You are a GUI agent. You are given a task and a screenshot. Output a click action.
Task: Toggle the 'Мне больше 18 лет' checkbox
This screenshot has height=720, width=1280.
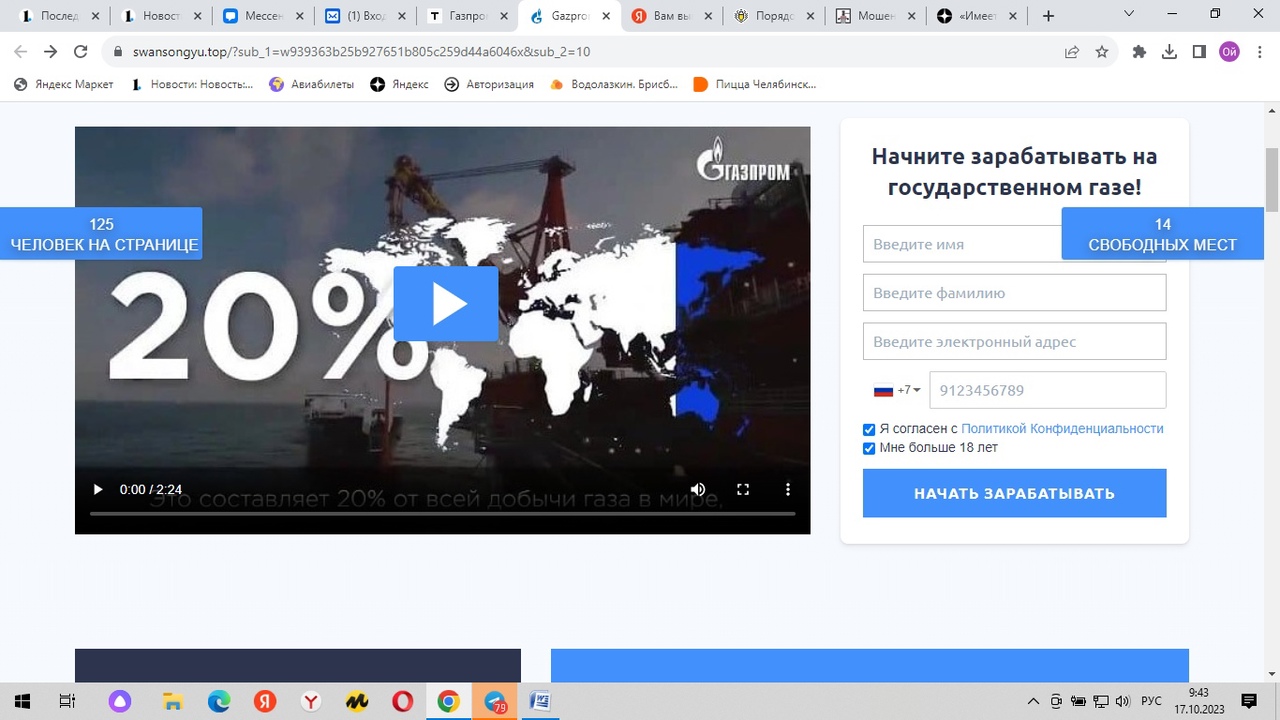click(x=869, y=448)
